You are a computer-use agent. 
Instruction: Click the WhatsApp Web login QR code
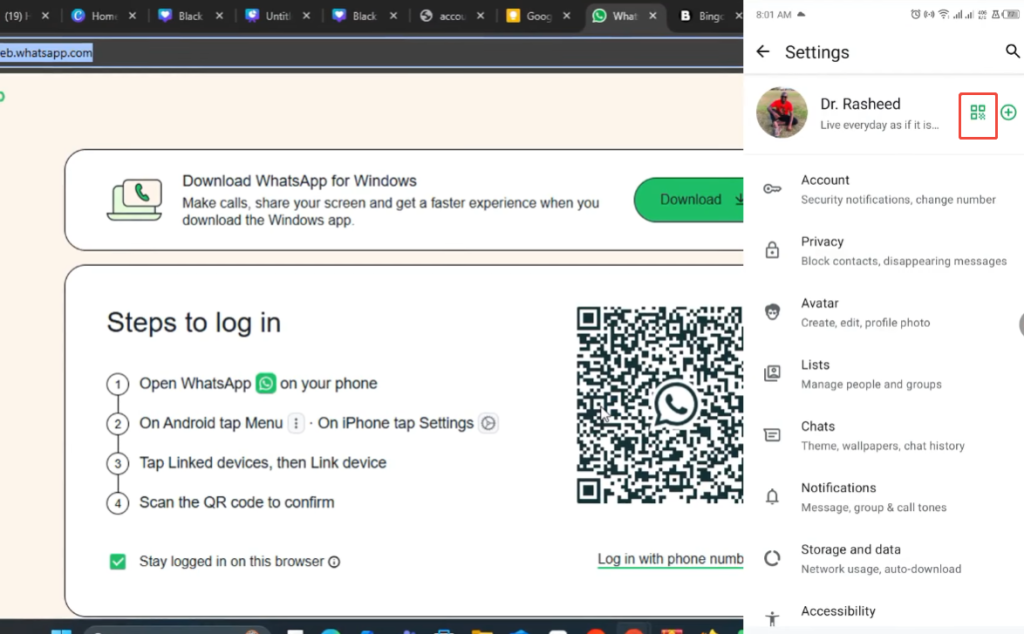point(660,405)
